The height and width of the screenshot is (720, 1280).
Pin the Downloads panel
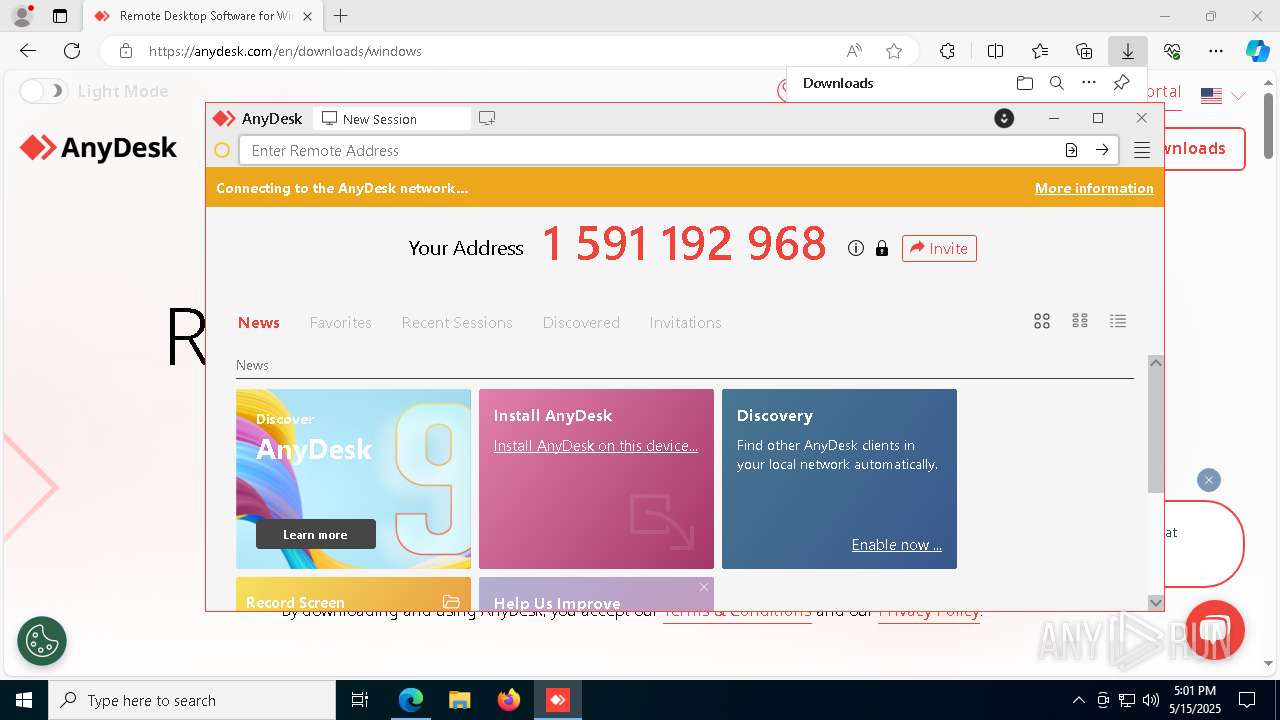(1122, 83)
